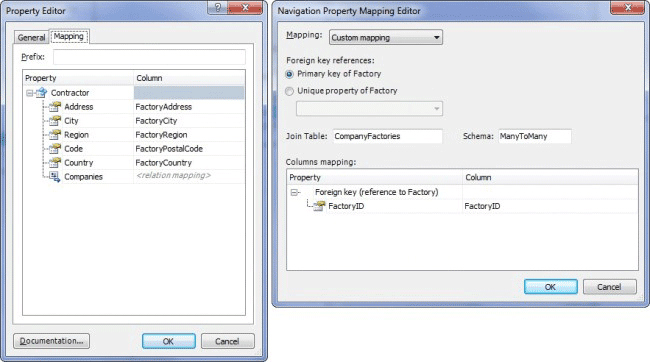The width and height of the screenshot is (650, 362).
Task: Click the Schema field ManyToMany
Action: click(534, 136)
